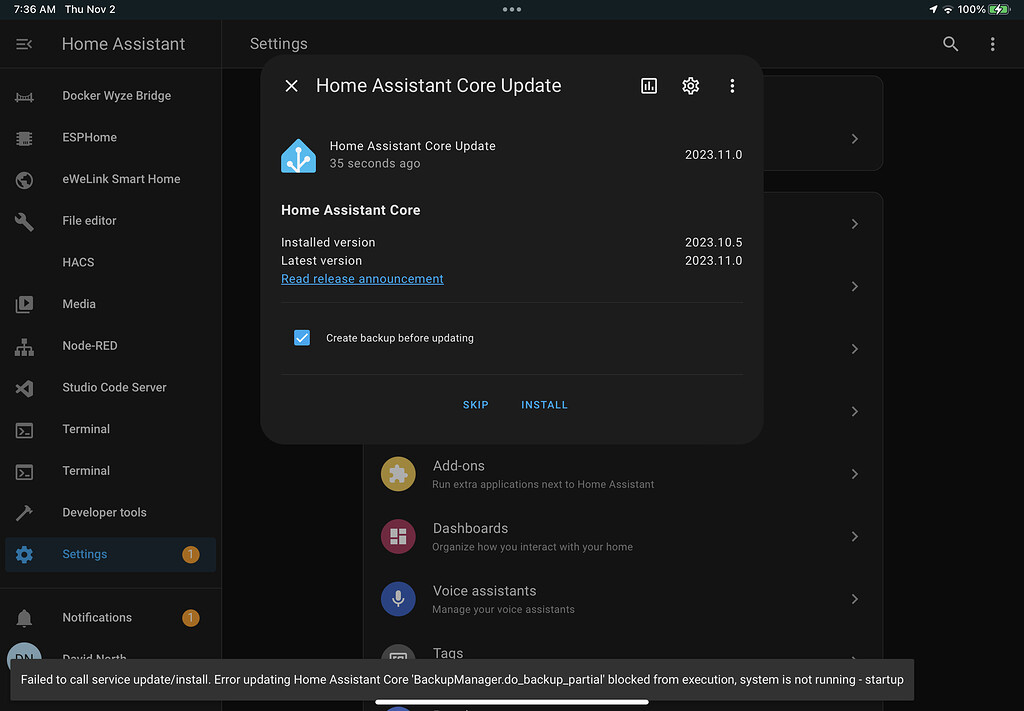The height and width of the screenshot is (711, 1024).
Task: Show update history chart icon
Action: [x=648, y=86]
